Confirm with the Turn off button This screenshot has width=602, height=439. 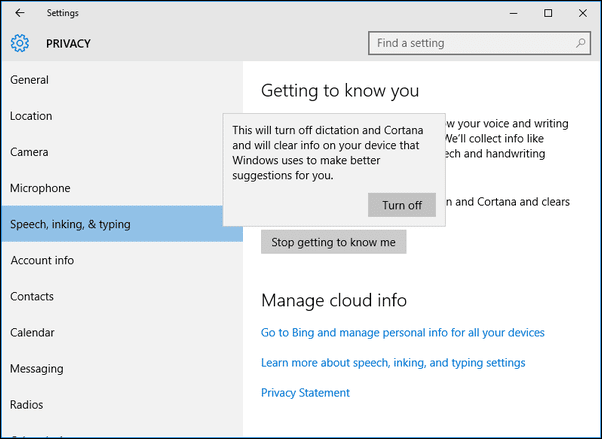coord(402,205)
